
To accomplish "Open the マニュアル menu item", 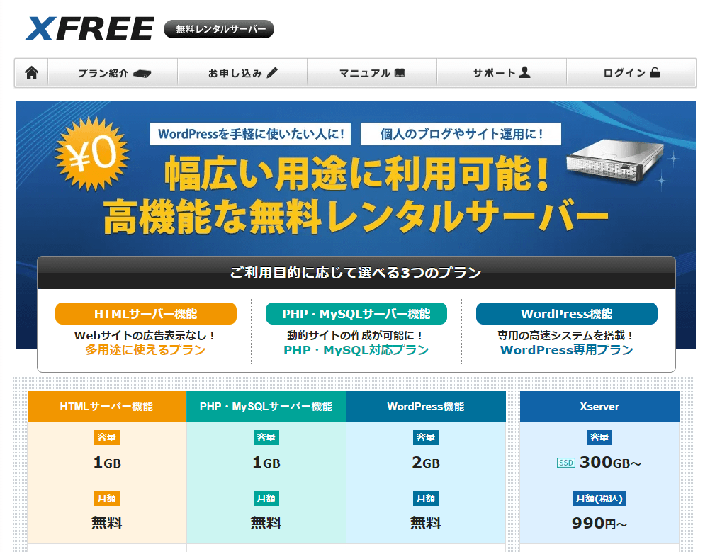I will click(x=372, y=72).
